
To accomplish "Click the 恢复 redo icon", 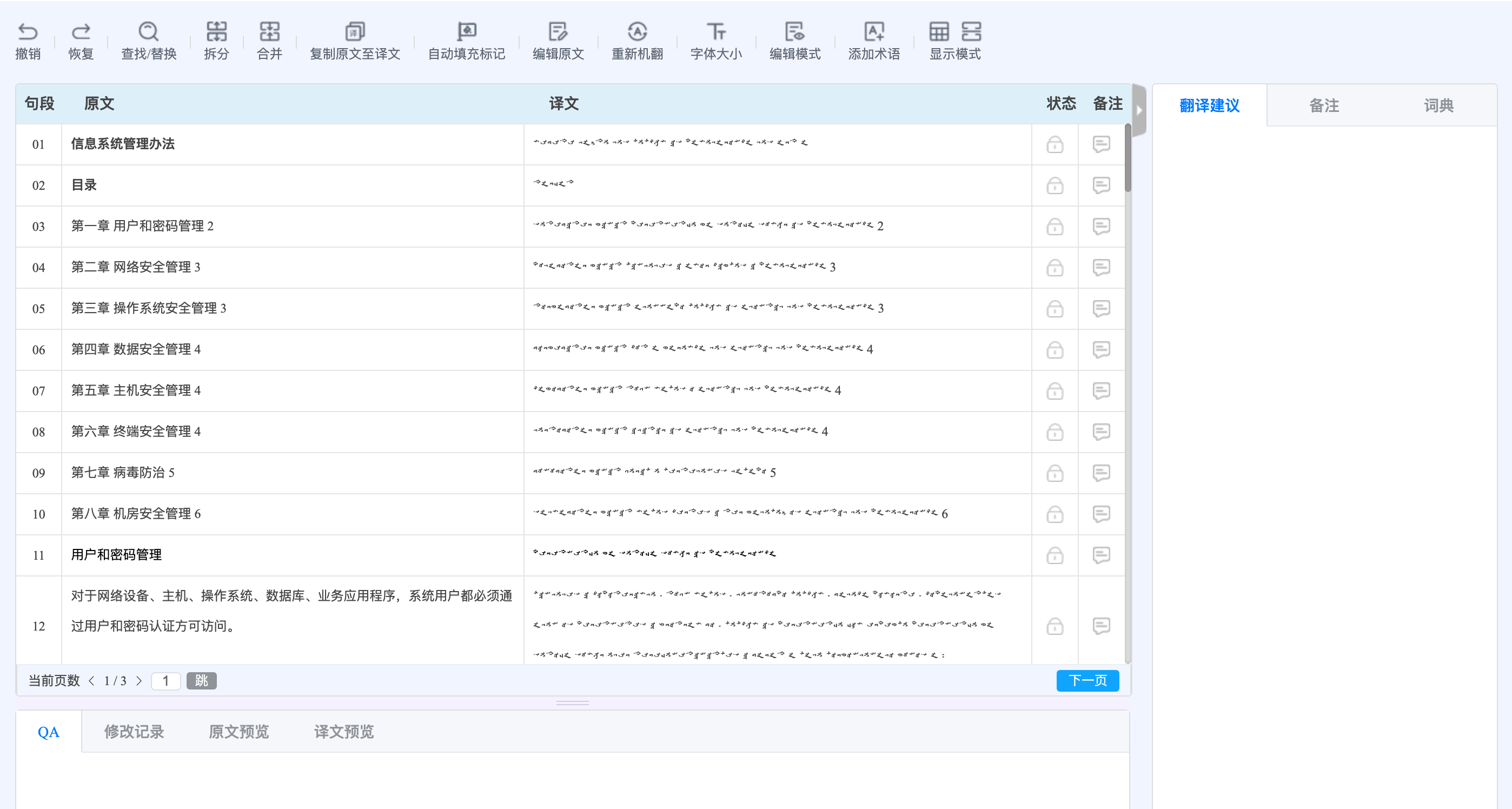I will point(81,32).
